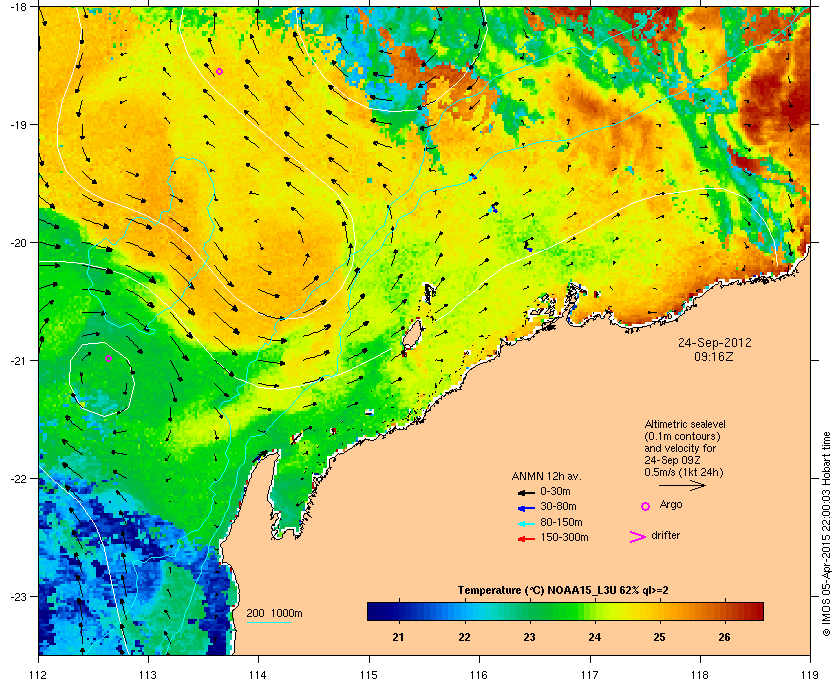Click the 'and velocity for' caption line

click(680, 448)
